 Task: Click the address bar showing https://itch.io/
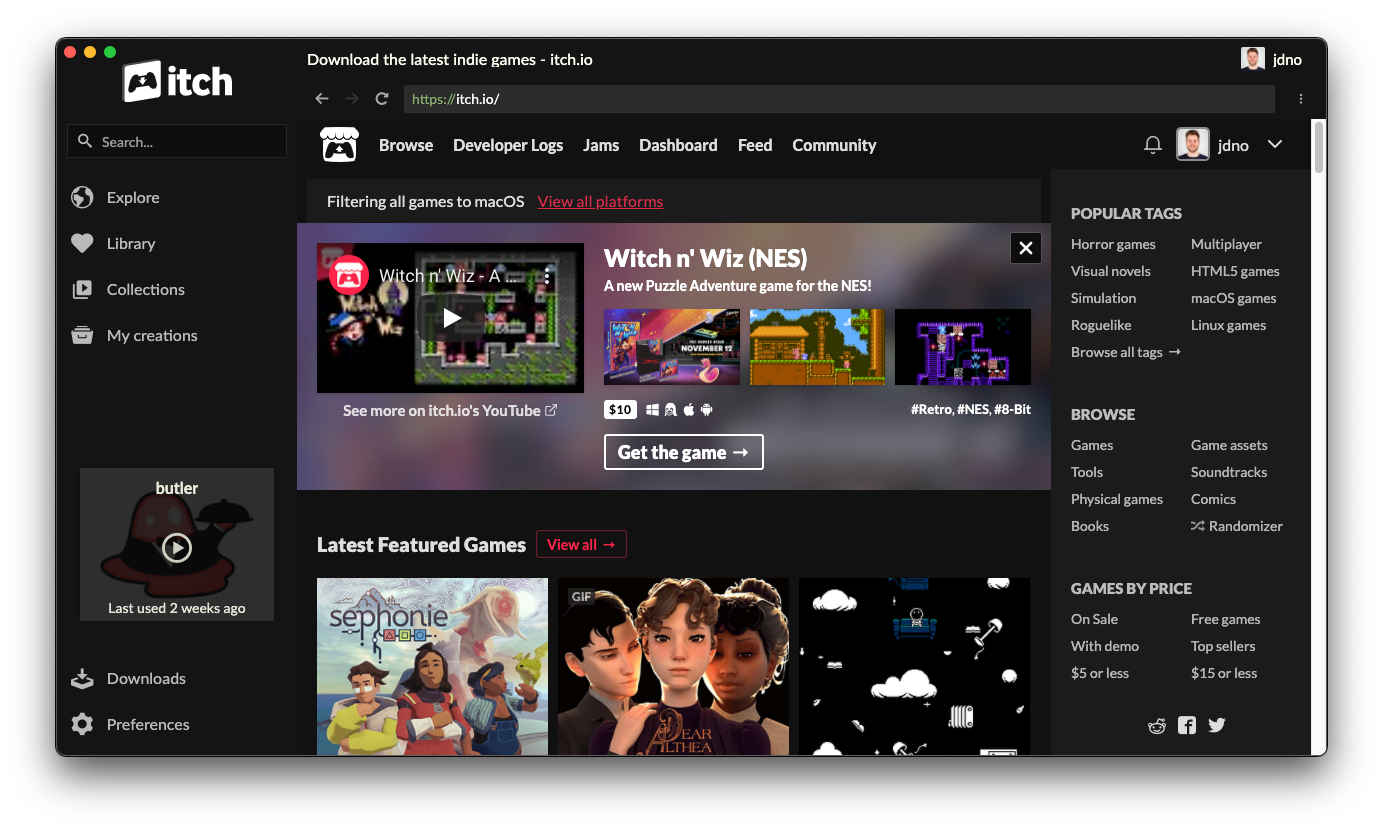[x=839, y=98]
